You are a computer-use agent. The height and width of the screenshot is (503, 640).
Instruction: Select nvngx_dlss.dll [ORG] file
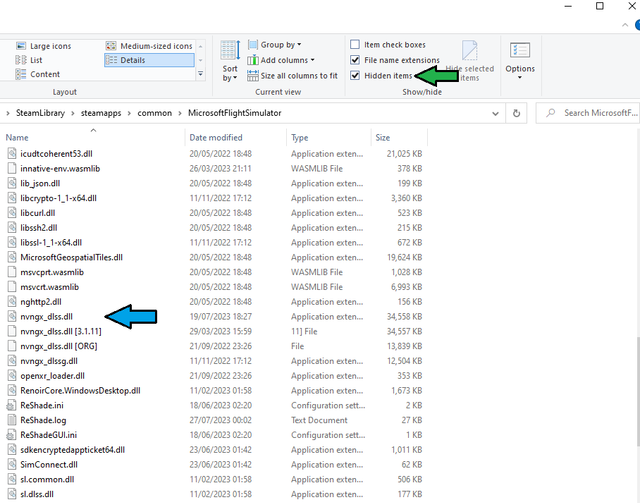click(59, 346)
